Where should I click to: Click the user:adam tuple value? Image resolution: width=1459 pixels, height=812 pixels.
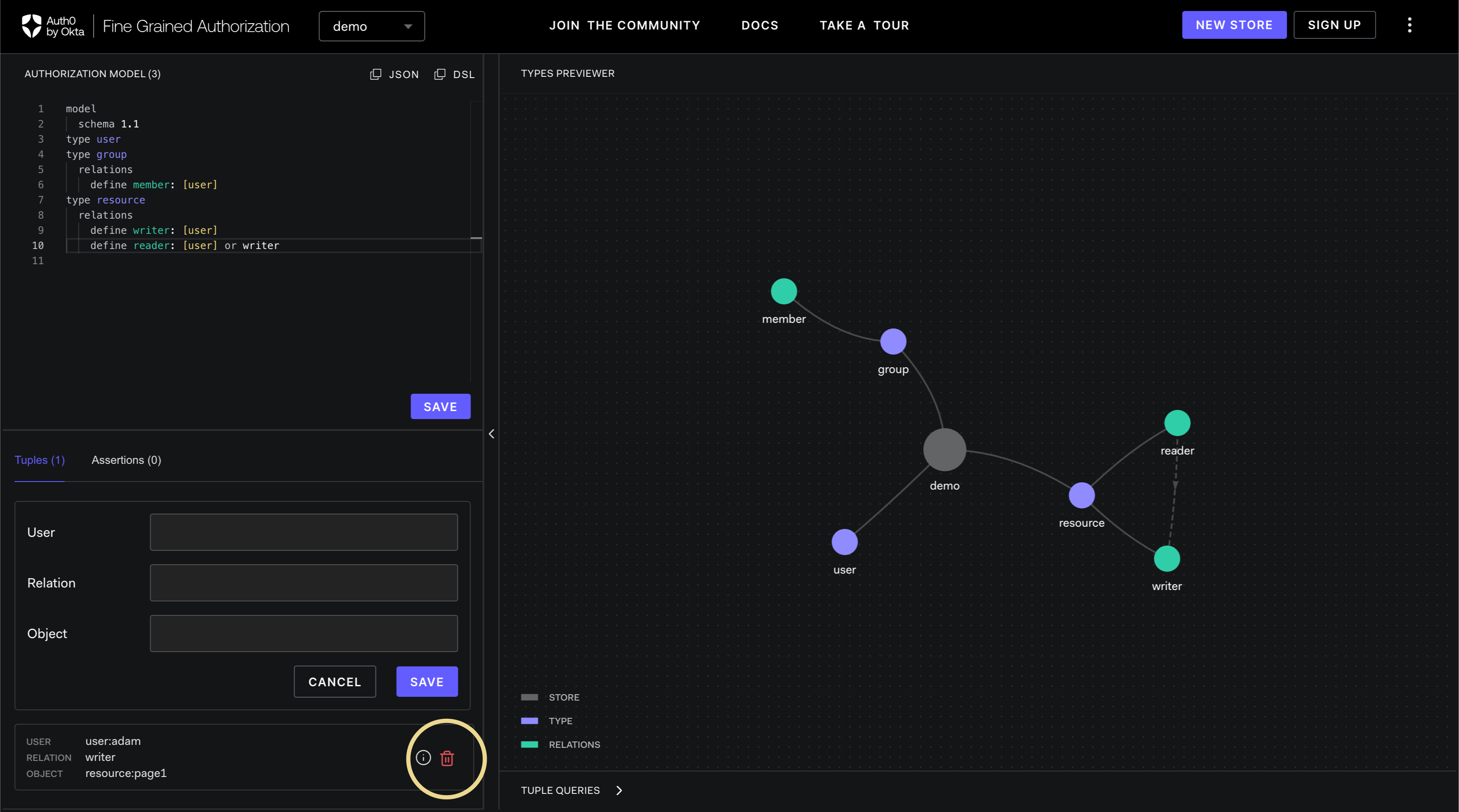[113, 741]
